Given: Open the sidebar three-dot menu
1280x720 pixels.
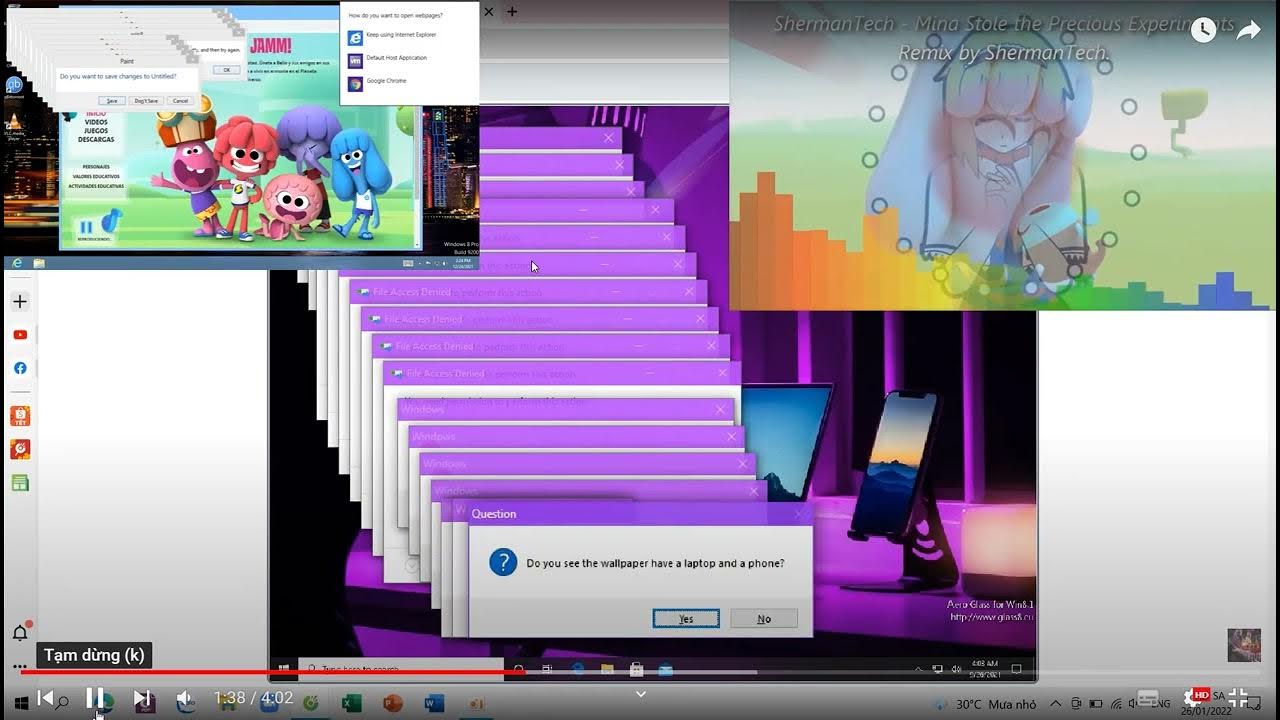Looking at the screenshot, I should (20, 666).
